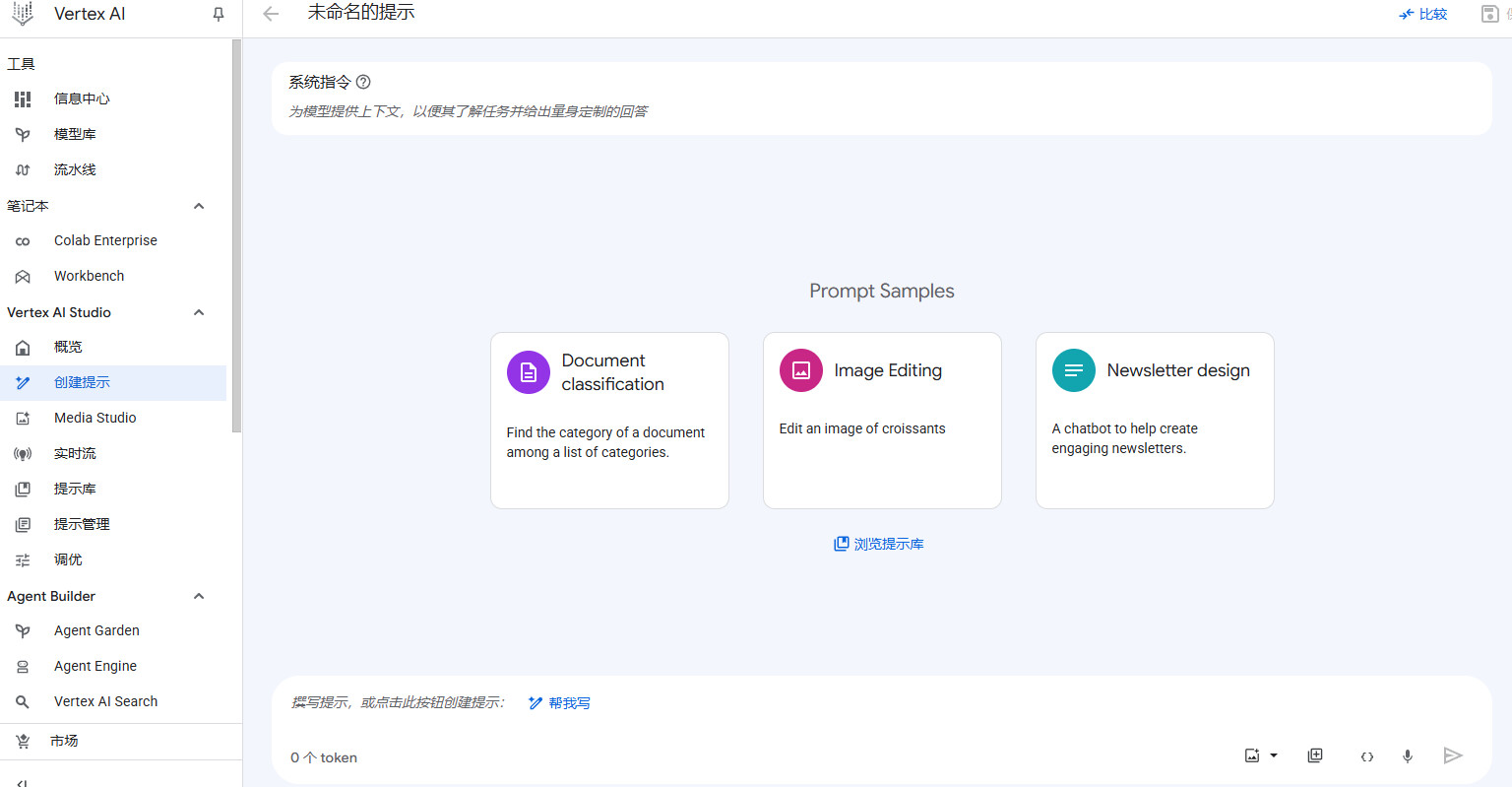Screen dimensions: 1512x787
Task: Click the help icon next to 系统指令
Action: pyautogui.click(x=363, y=82)
